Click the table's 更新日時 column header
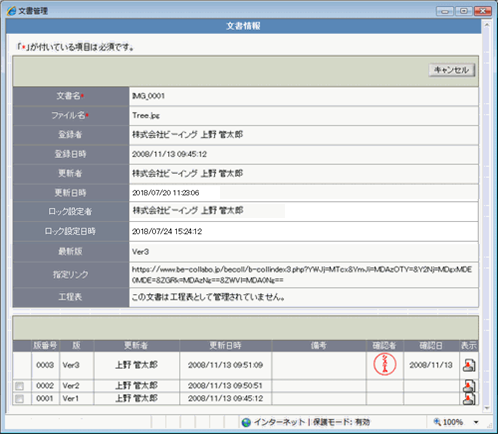 225,346
